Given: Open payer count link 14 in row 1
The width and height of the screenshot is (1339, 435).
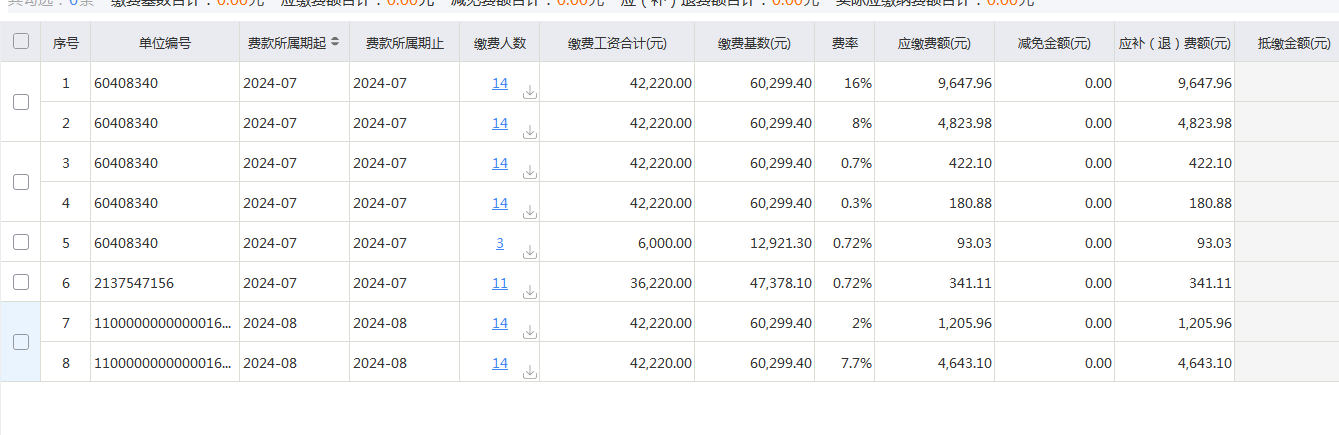Looking at the screenshot, I should pyautogui.click(x=500, y=83).
